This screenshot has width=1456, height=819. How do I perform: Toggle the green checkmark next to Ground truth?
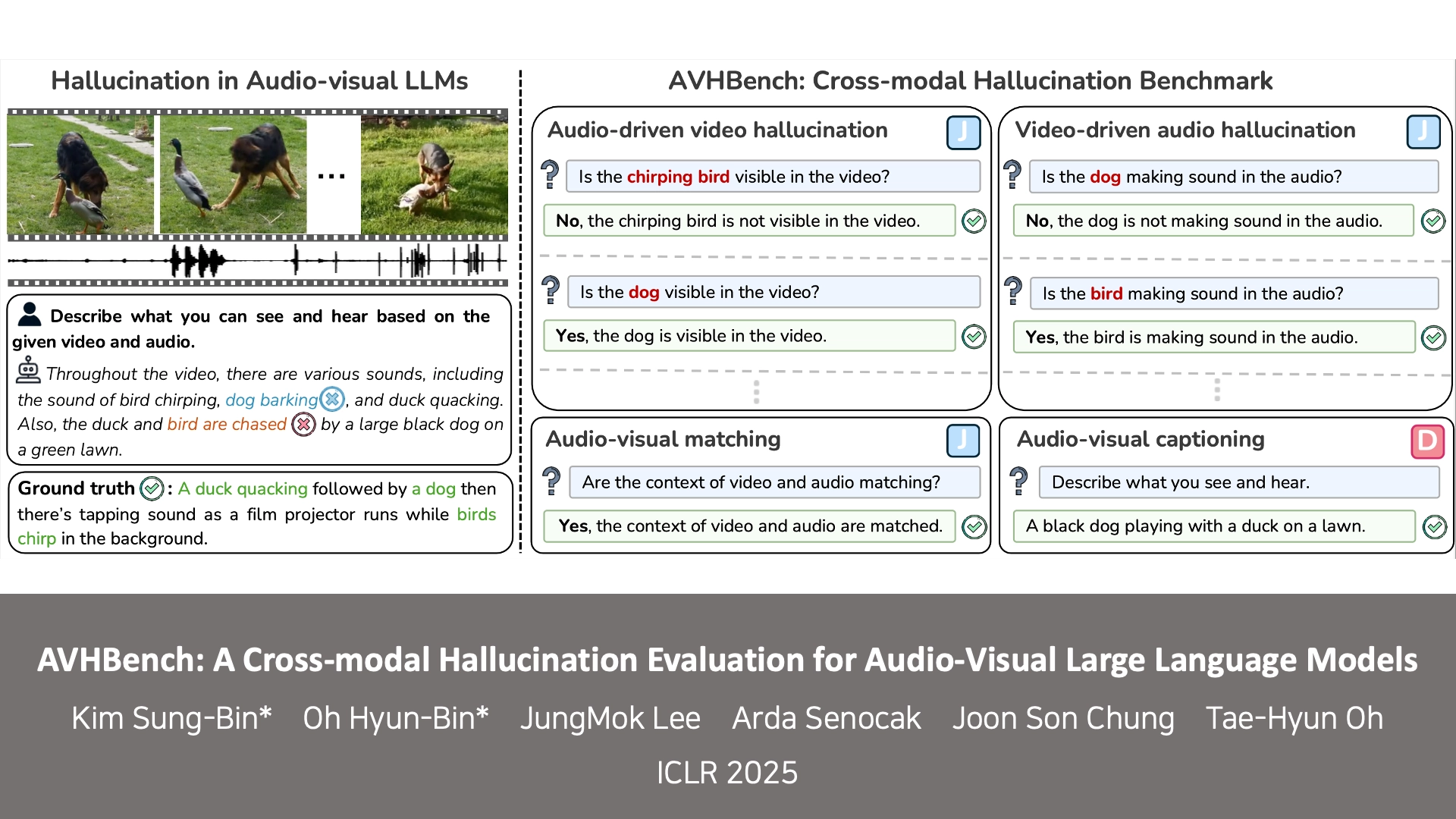pos(152,490)
